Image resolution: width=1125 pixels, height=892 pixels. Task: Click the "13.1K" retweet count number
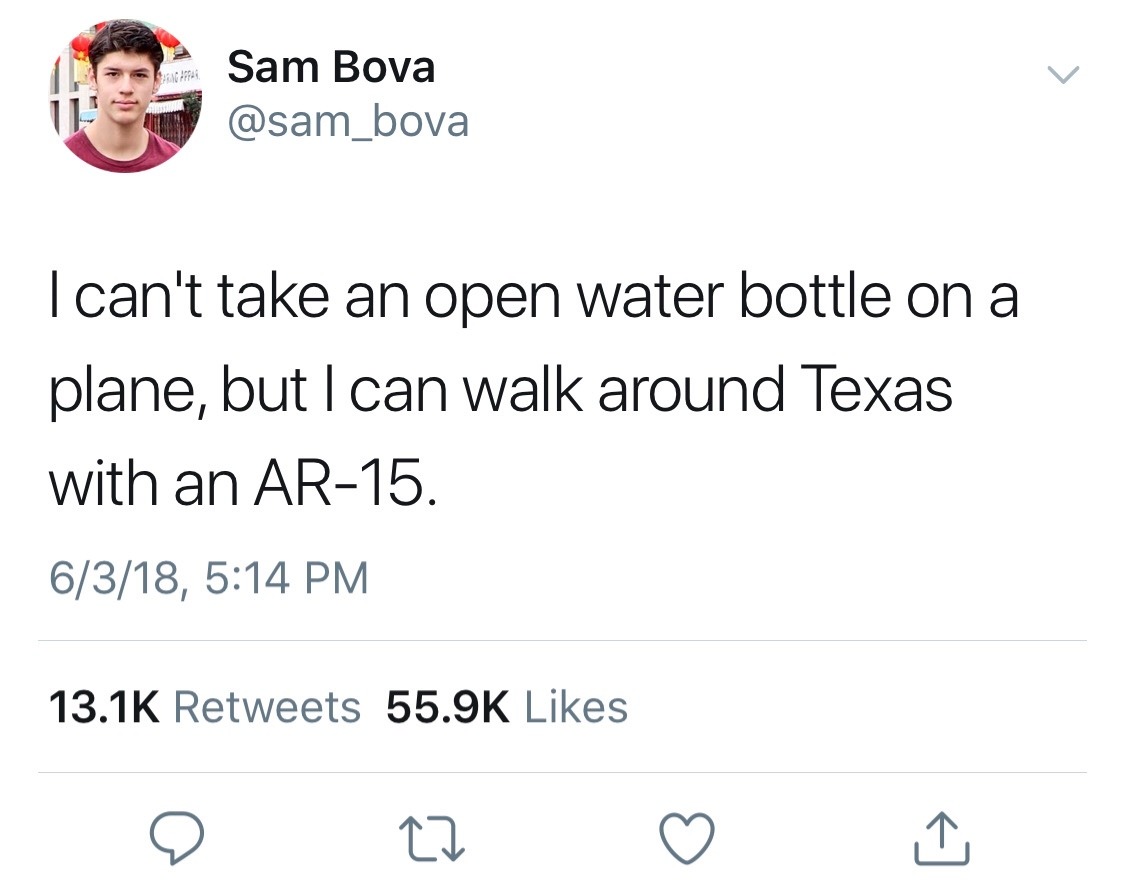tap(104, 707)
